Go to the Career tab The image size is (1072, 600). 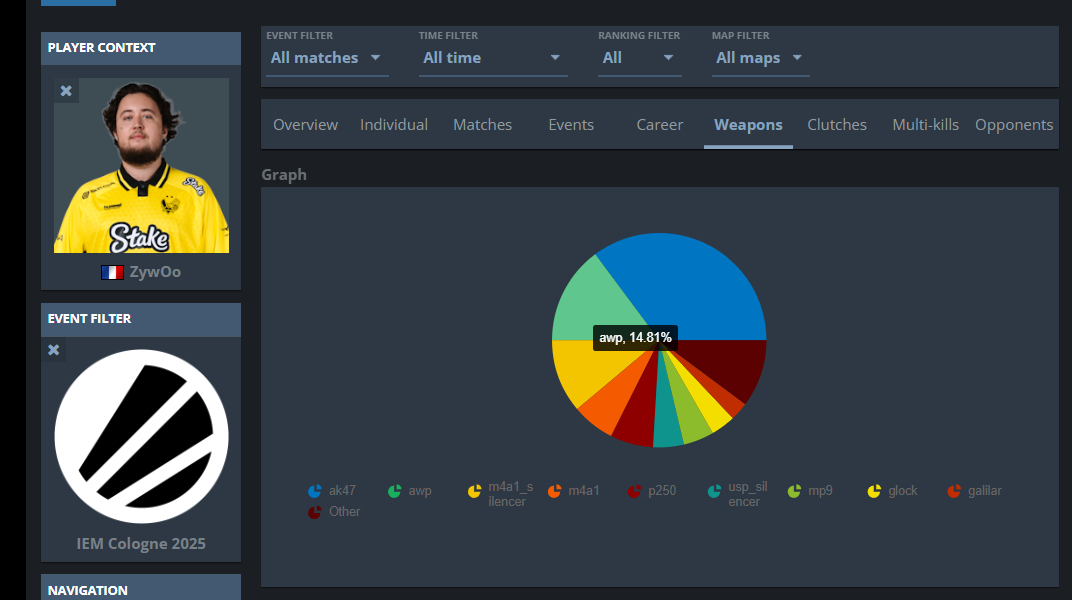pyautogui.click(x=660, y=124)
